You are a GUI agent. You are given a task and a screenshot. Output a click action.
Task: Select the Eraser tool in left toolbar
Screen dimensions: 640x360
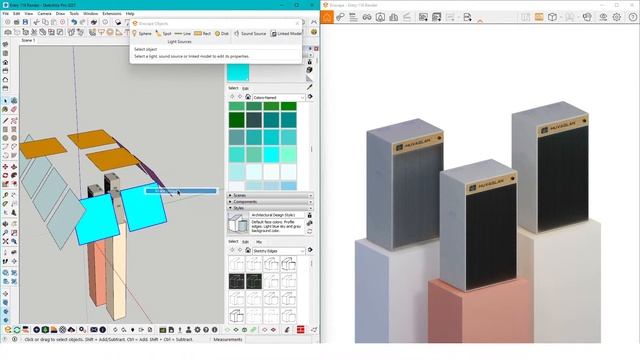(x=14, y=109)
